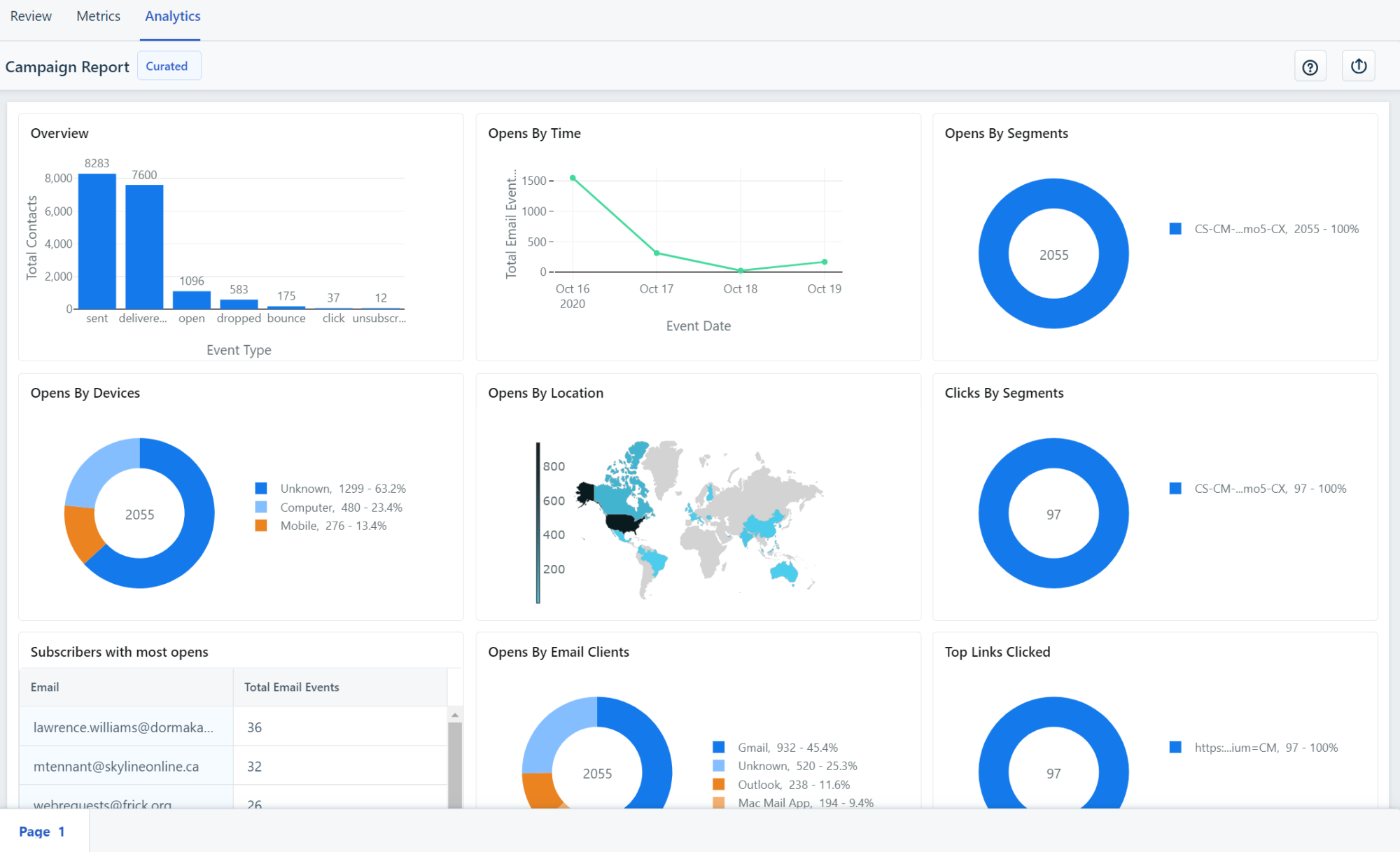Open the Page 1 tab at bottom
Viewport: 1400px width, 852px height.
pos(42,832)
